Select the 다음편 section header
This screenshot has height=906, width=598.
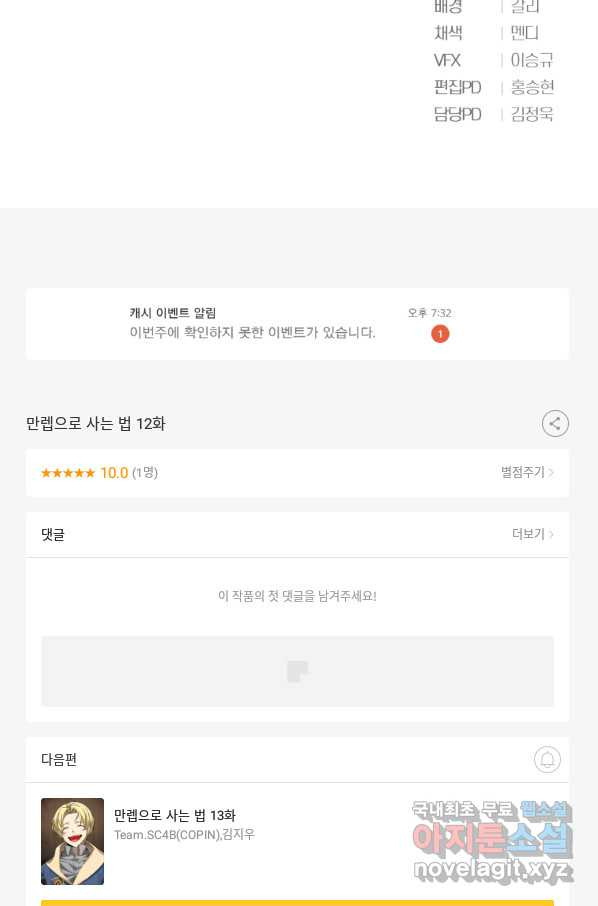tap(59, 759)
